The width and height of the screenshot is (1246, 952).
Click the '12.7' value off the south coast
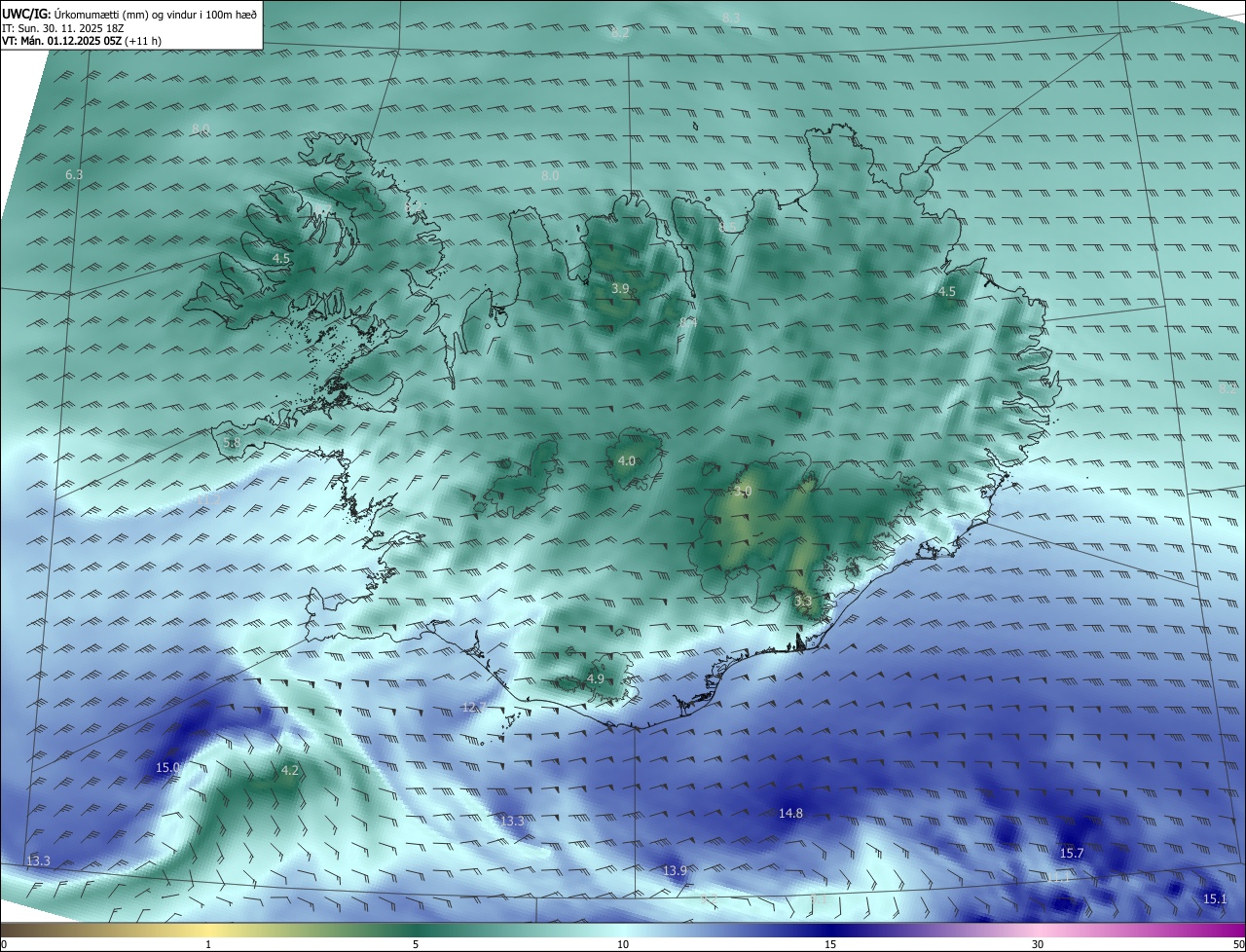click(x=474, y=707)
